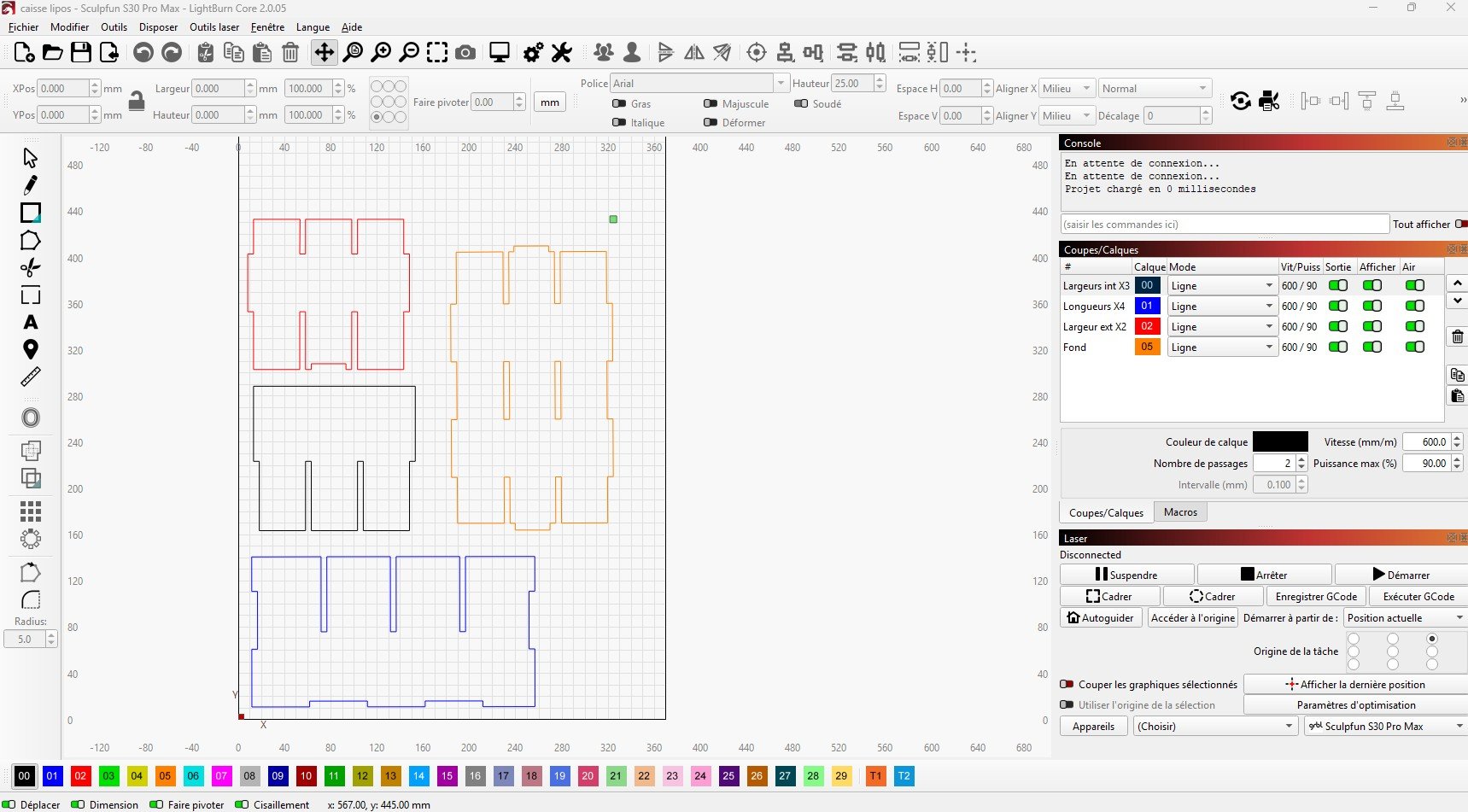Toggle Sortie for Largeurs int X3 layer
Screen dimensions: 1468x812
click(x=1338, y=286)
